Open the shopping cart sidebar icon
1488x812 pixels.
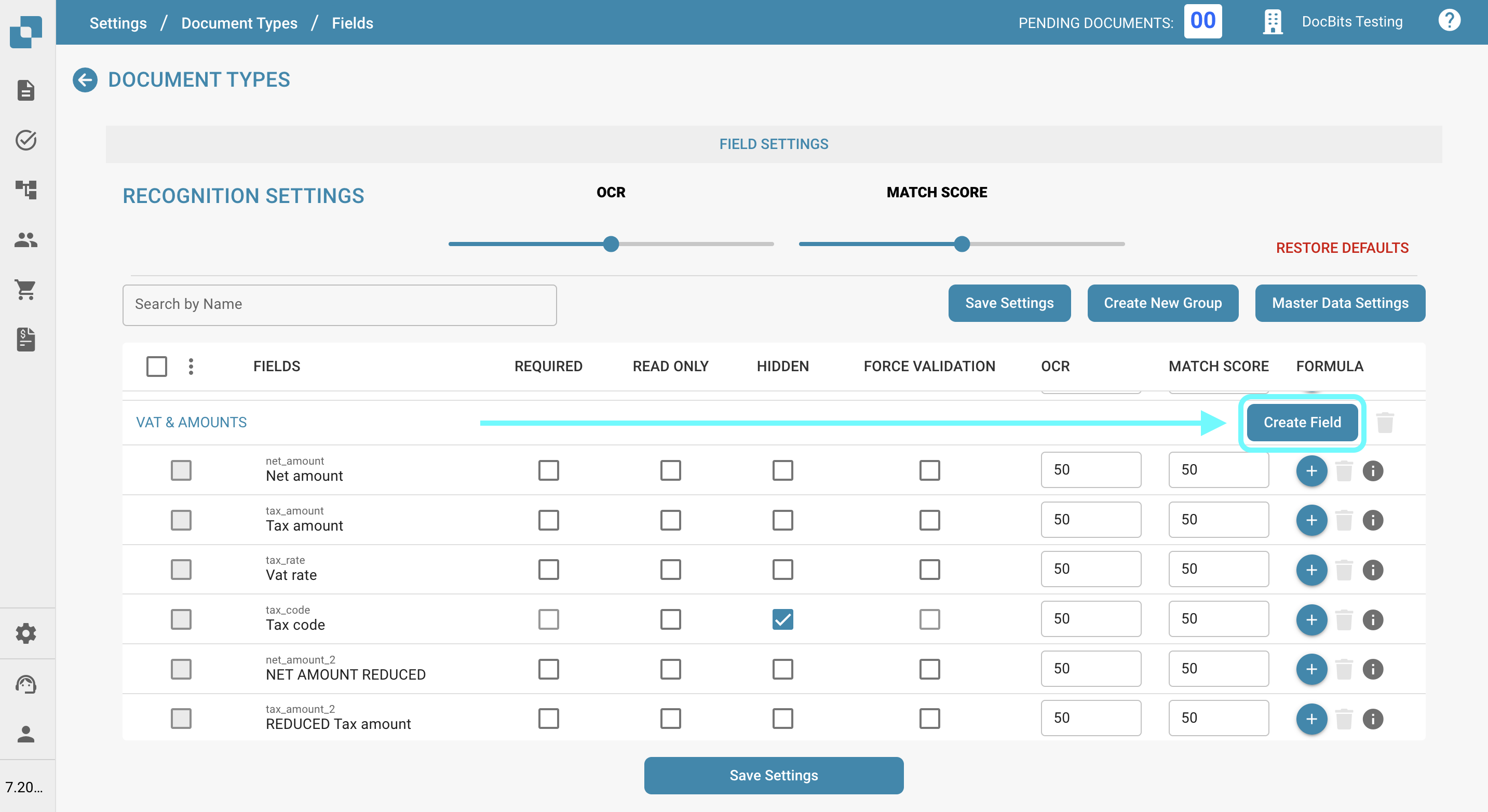(x=26, y=289)
